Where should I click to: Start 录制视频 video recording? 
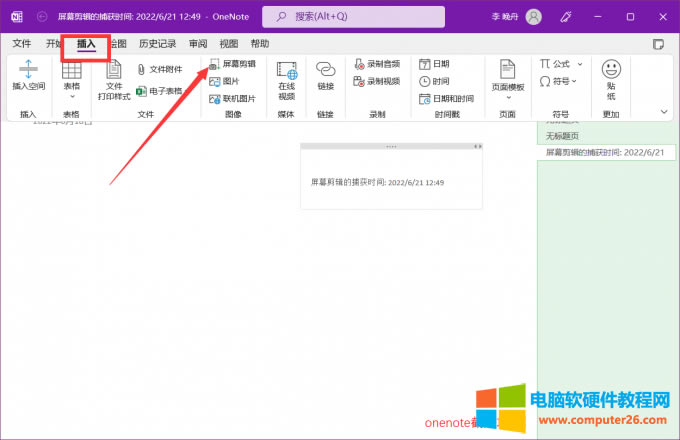(377, 81)
